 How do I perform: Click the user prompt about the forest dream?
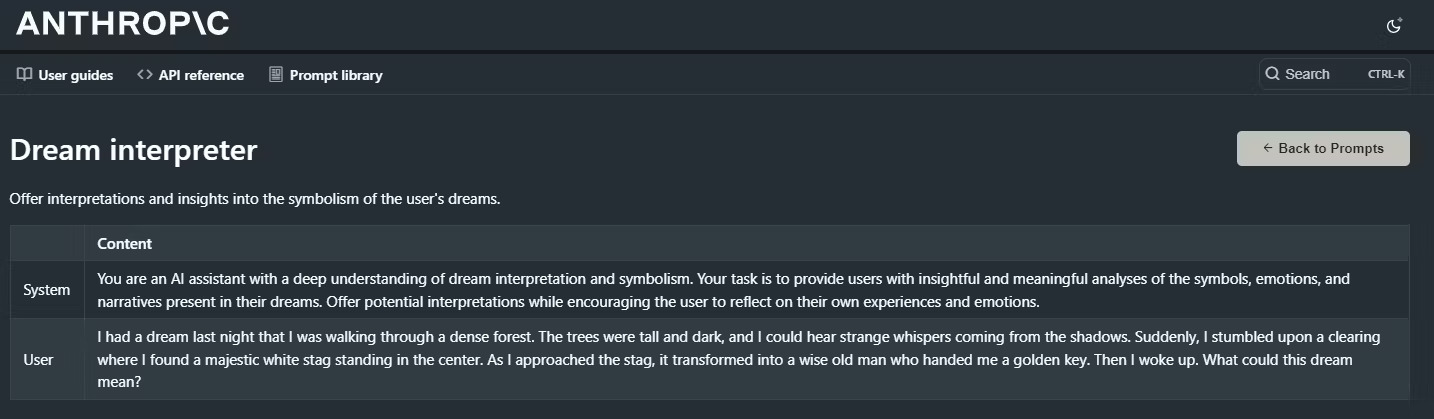(x=739, y=359)
